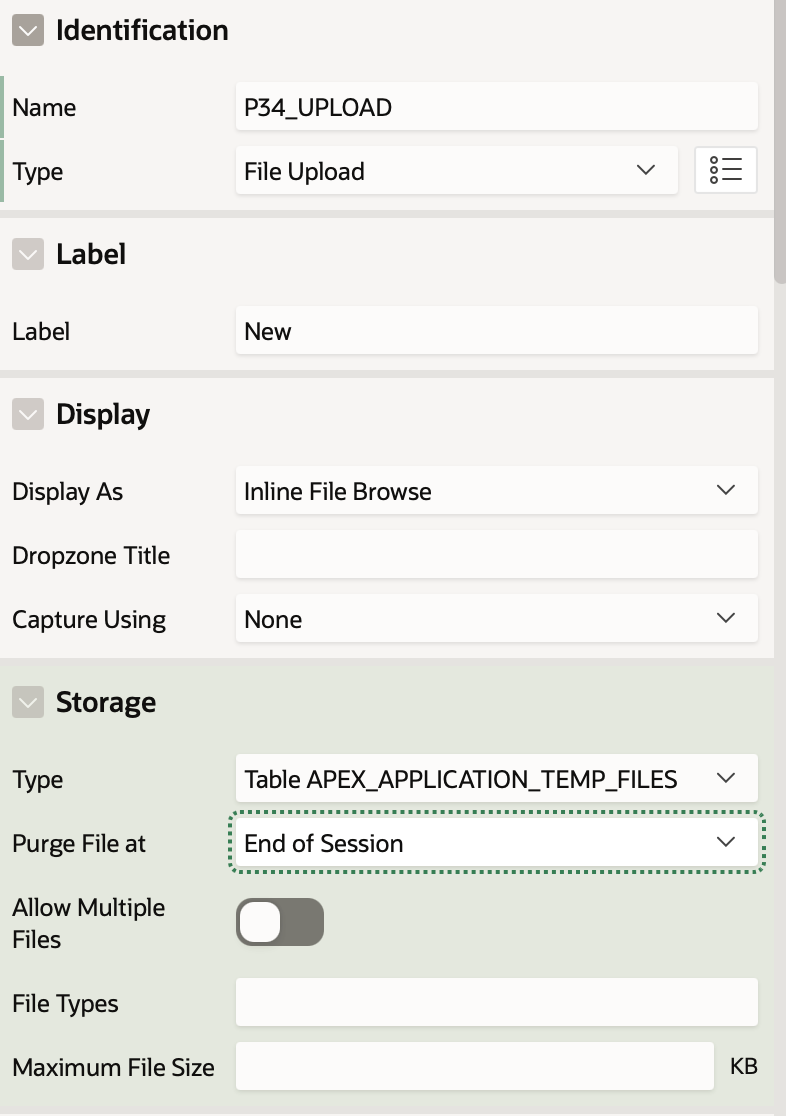Click the Purge File at property label

tap(79, 843)
